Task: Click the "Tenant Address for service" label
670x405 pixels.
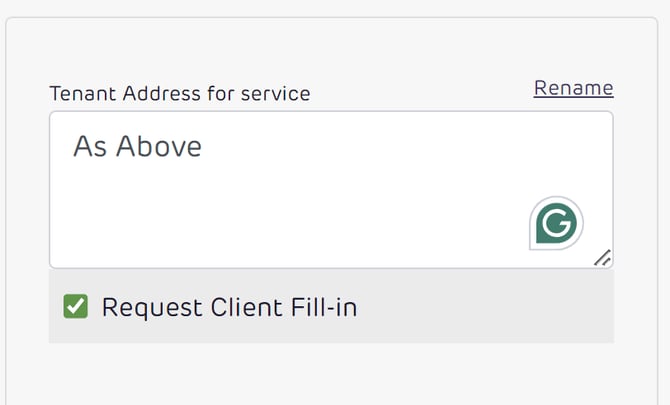Action: pyautogui.click(x=180, y=94)
